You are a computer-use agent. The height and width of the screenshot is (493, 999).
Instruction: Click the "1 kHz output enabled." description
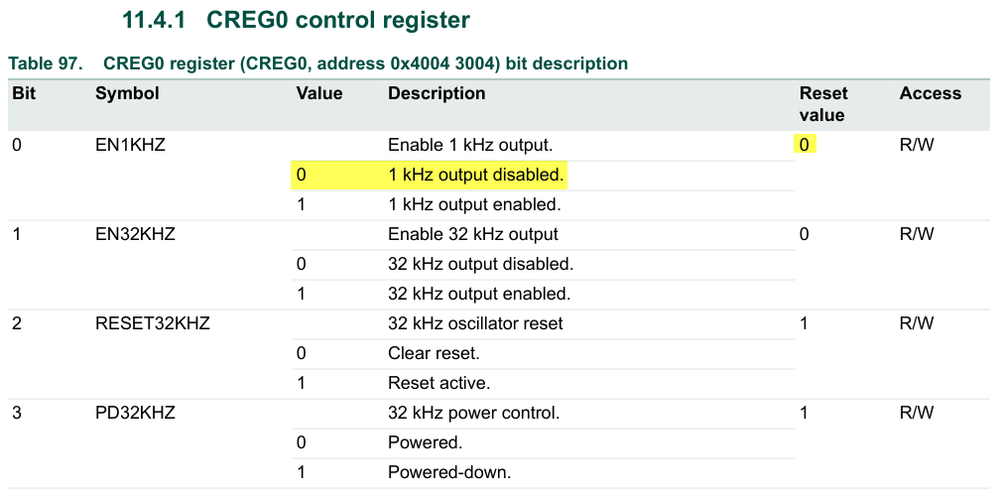coord(474,205)
